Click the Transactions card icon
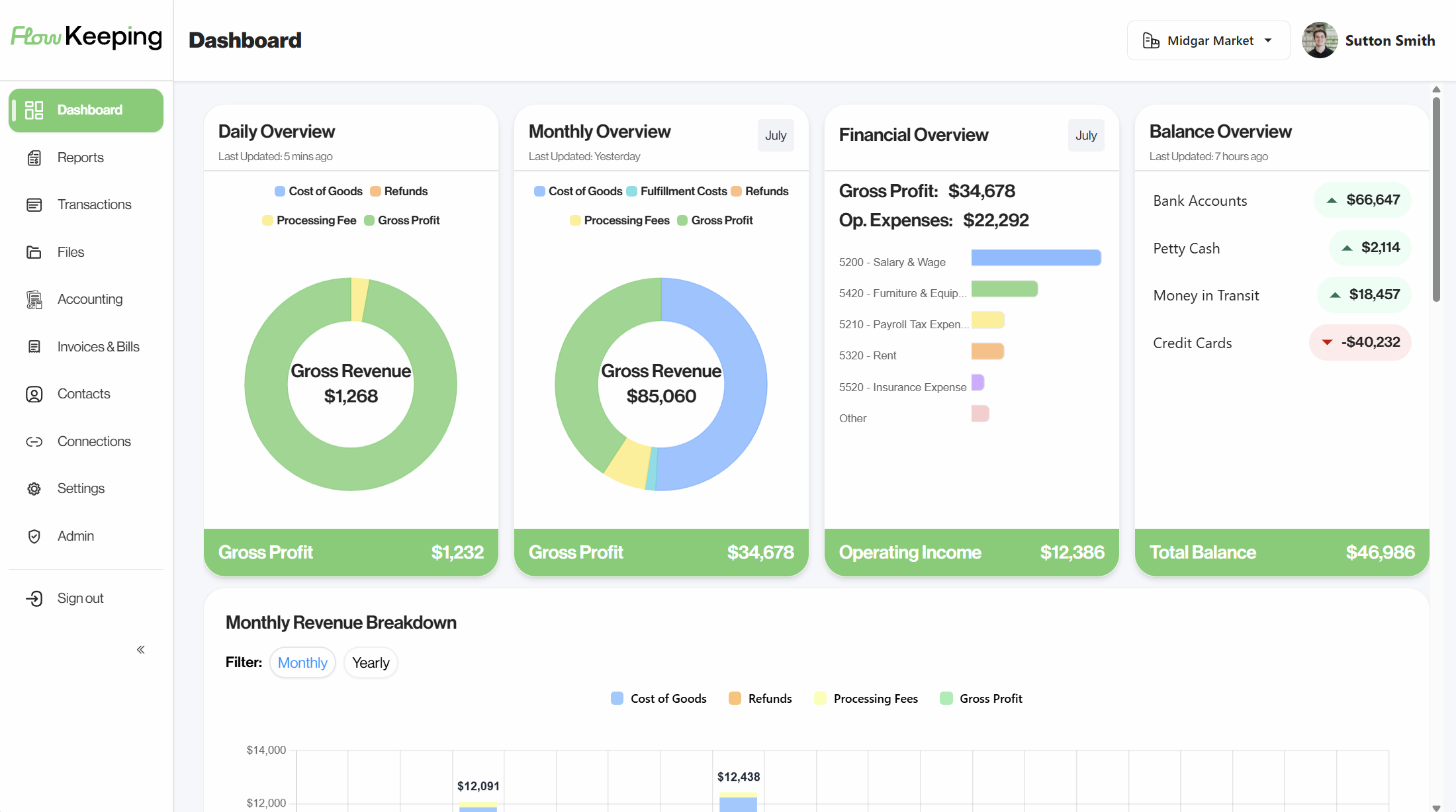Image resolution: width=1456 pixels, height=812 pixels. (34, 205)
